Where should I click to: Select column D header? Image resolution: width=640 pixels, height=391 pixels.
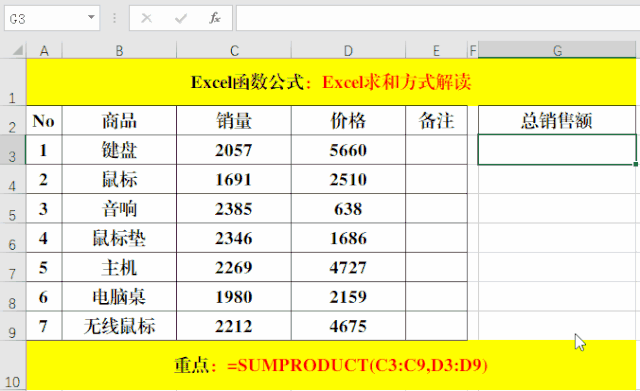(348, 51)
